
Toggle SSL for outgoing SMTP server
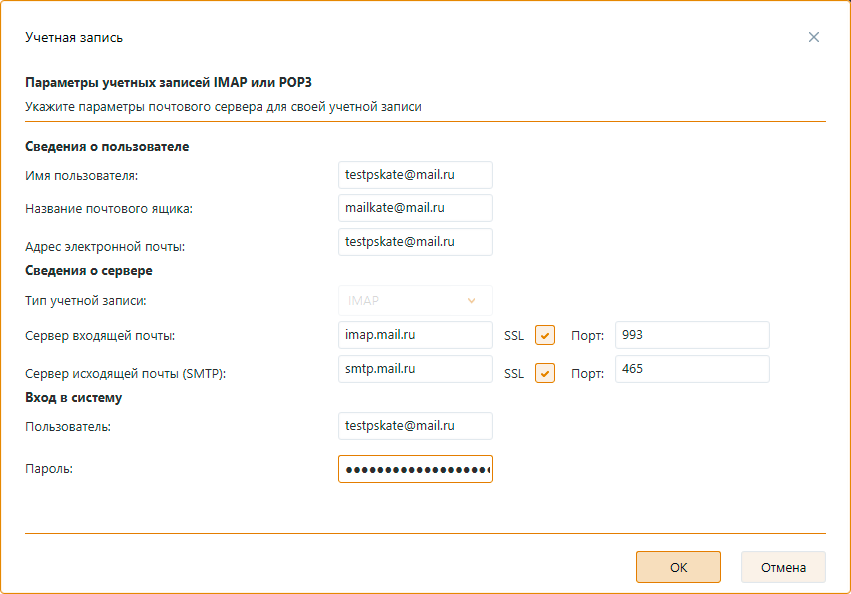pos(545,373)
